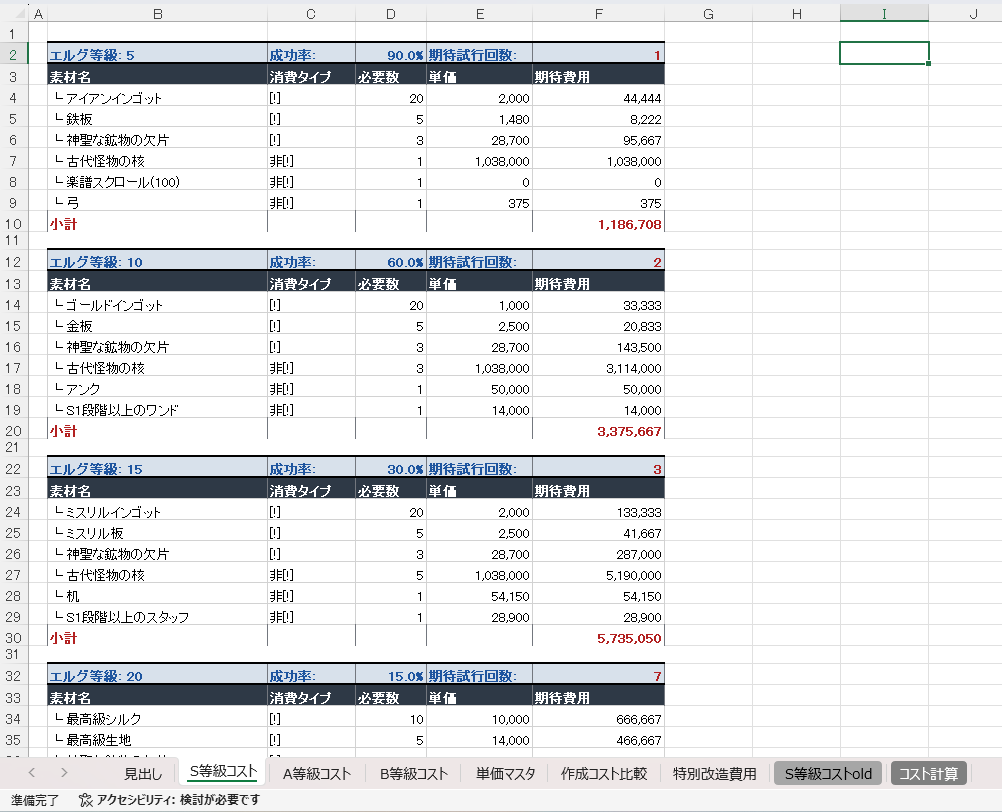Viewport: 1002px width, 812px height.
Task: Switch to the B等級コスト sheet tab
Action: point(413,774)
